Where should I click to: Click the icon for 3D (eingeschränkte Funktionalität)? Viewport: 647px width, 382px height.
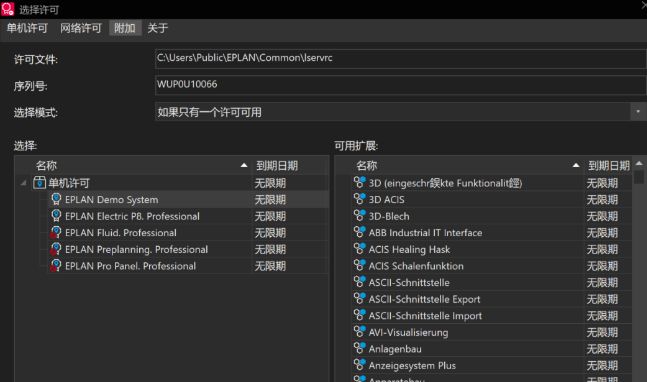click(359, 182)
